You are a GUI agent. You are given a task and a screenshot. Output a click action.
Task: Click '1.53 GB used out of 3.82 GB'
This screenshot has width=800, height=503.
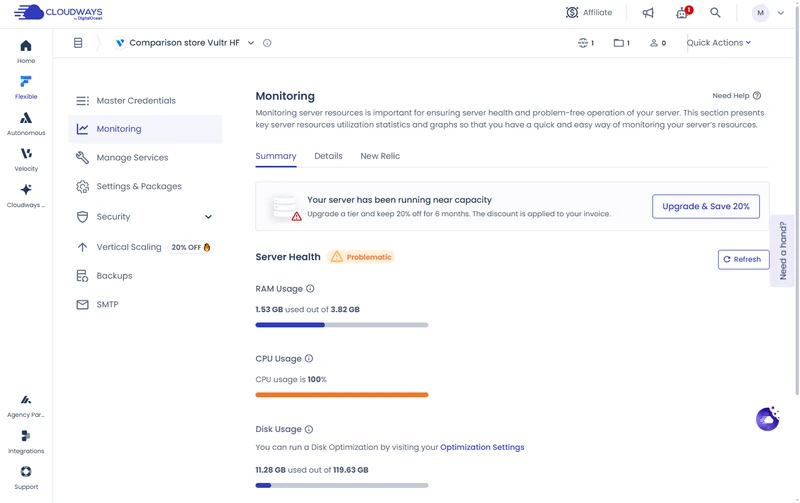click(x=307, y=309)
